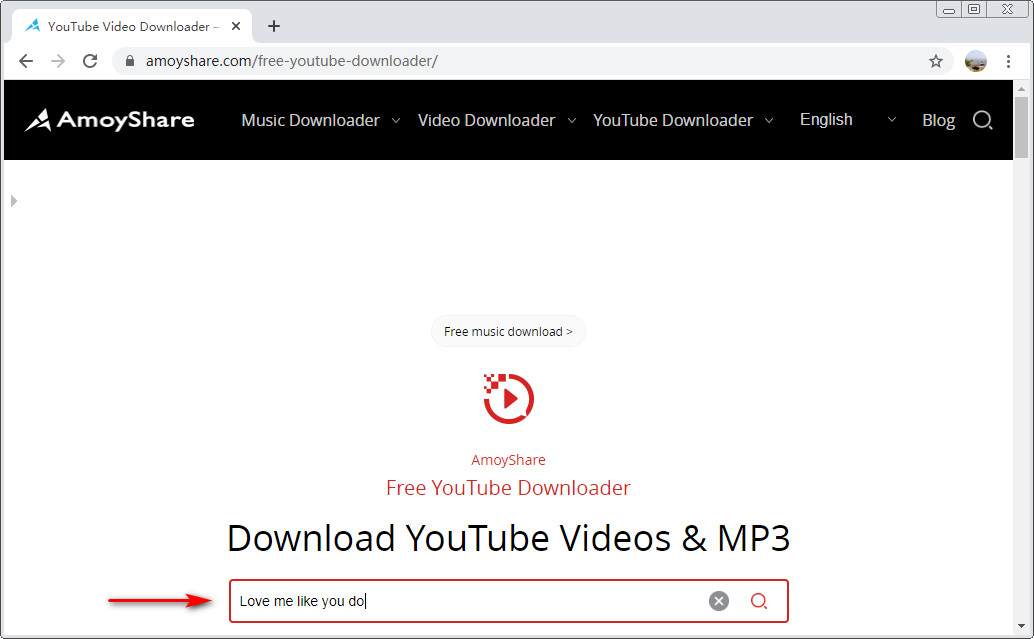Image resolution: width=1034 pixels, height=639 pixels.
Task: Click red search magnifier in input box
Action: coord(759,601)
